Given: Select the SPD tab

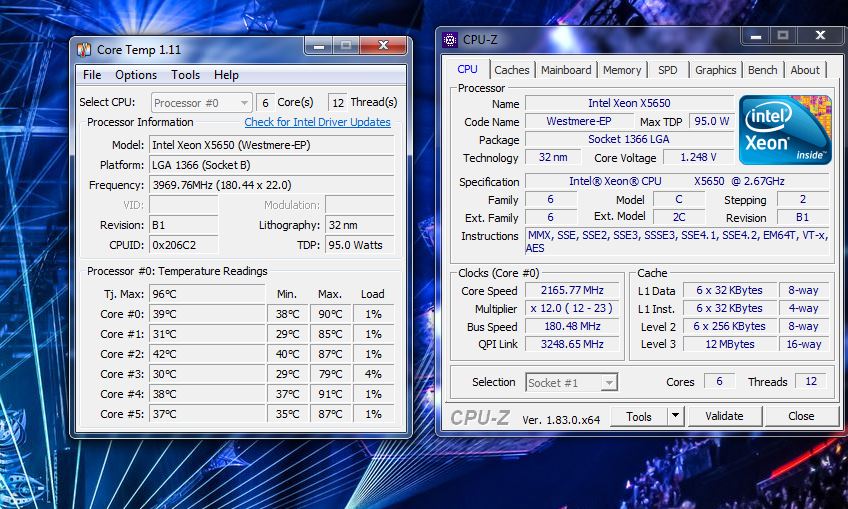Looking at the screenshot, I should [667, 70].
